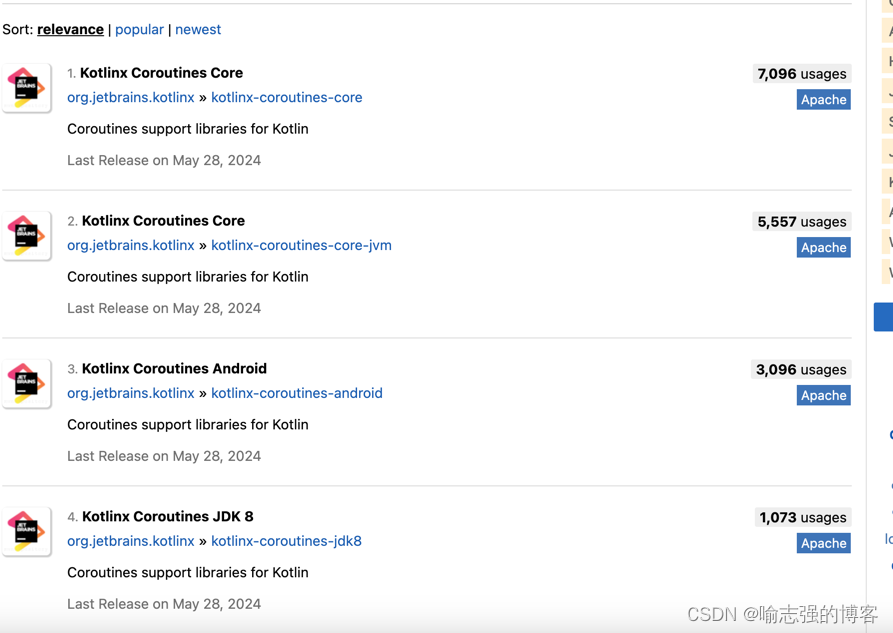Open JetBrains logo of Coroutines JDK 8 result
893x633 pixels.
click(x=27, y=532)
